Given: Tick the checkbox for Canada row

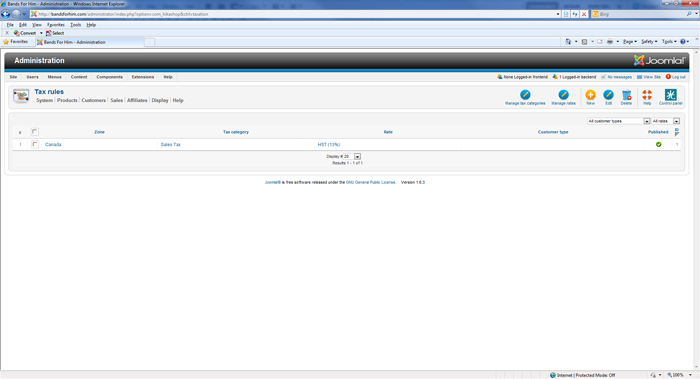Looking at the screenshot, I should pyautogui.click(x=35, y=144).
